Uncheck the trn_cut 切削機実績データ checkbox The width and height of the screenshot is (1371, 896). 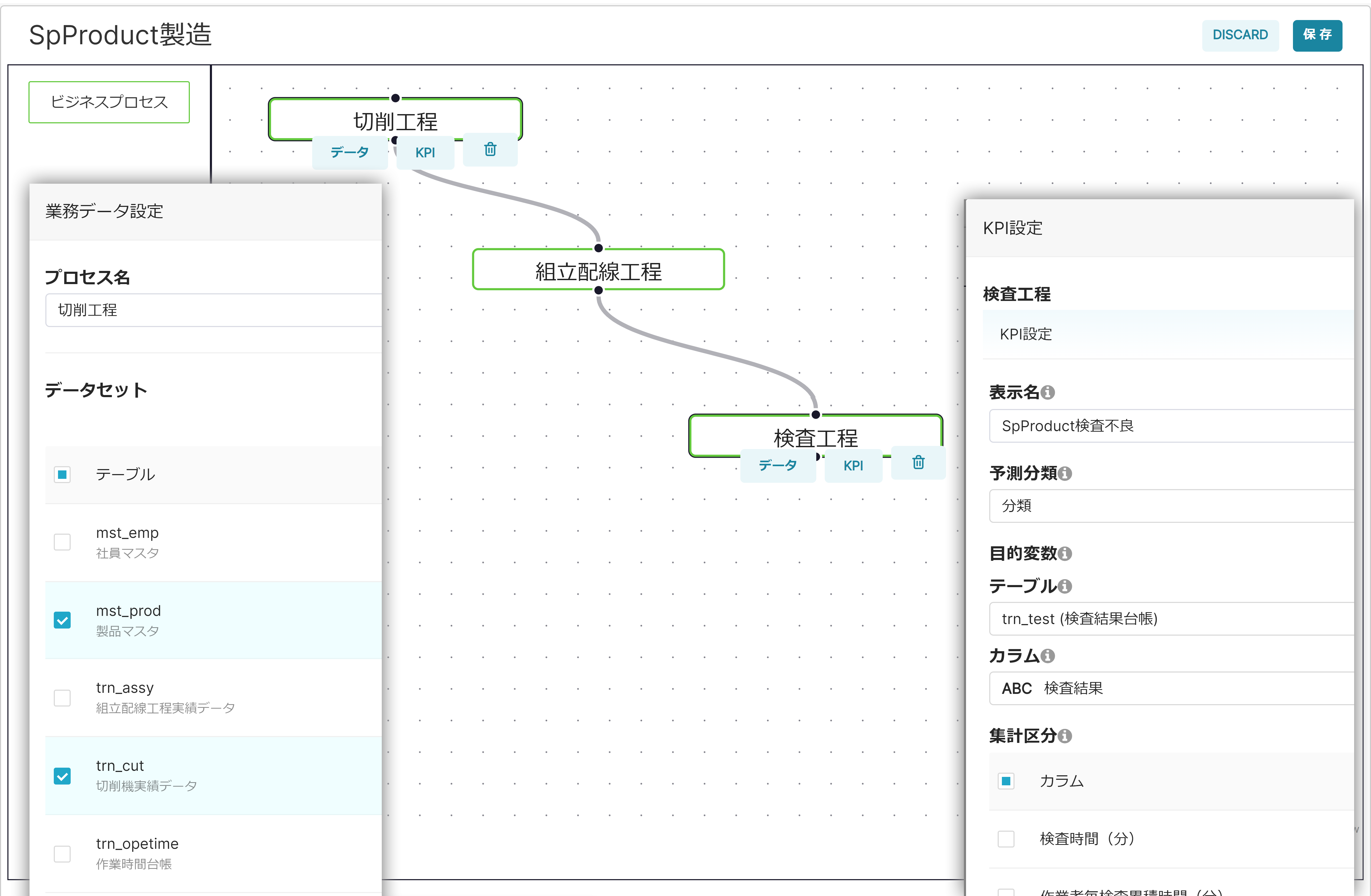pyautogui.click(x=62, y=776)
